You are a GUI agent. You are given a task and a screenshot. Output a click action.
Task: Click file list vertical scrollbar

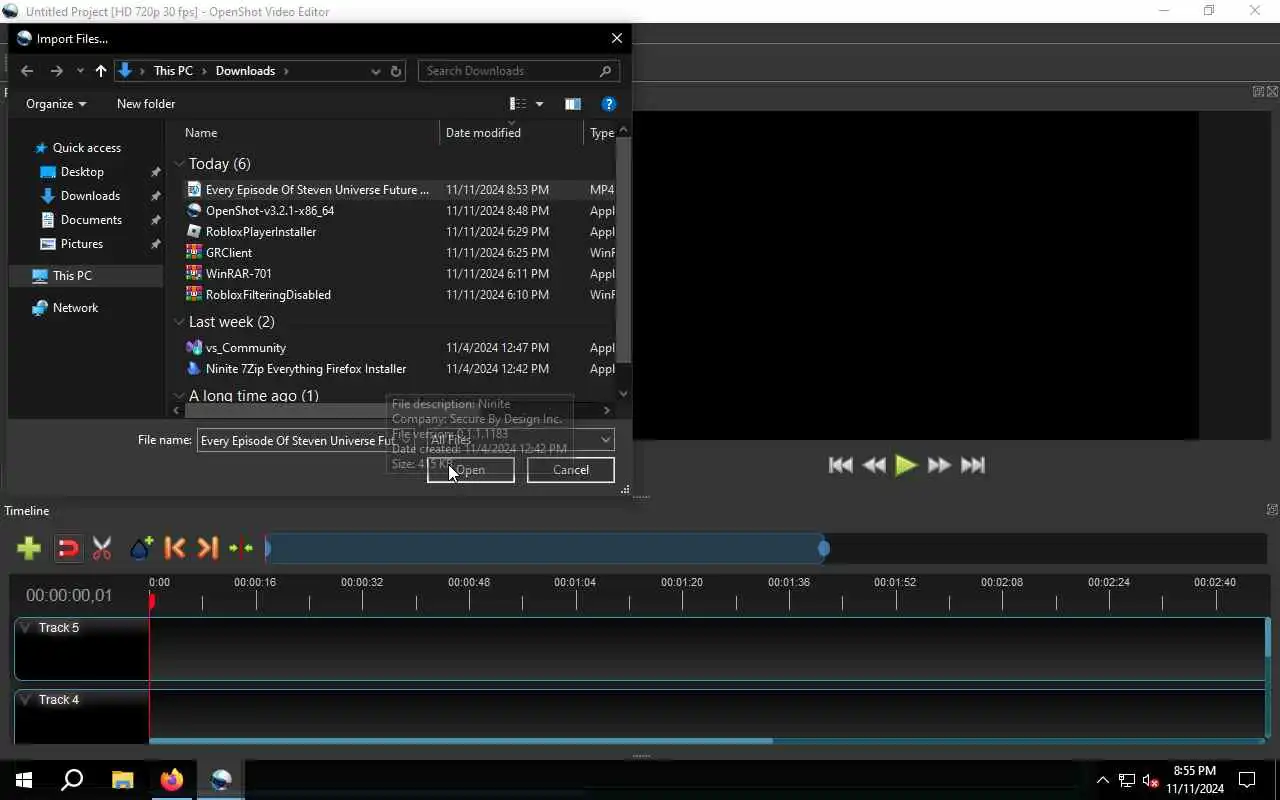(x=624, y=250)
